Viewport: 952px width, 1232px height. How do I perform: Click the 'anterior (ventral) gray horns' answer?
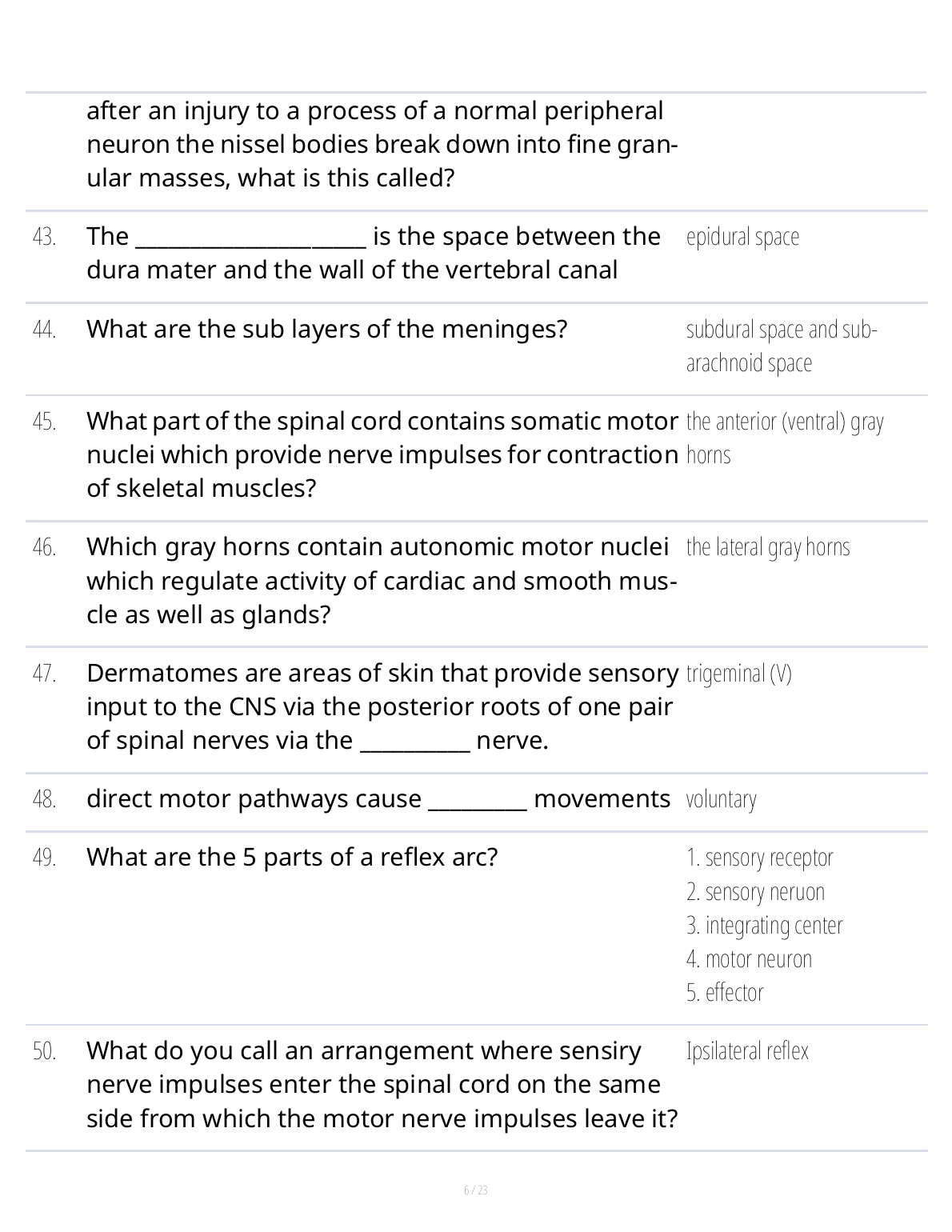point(784,438)
